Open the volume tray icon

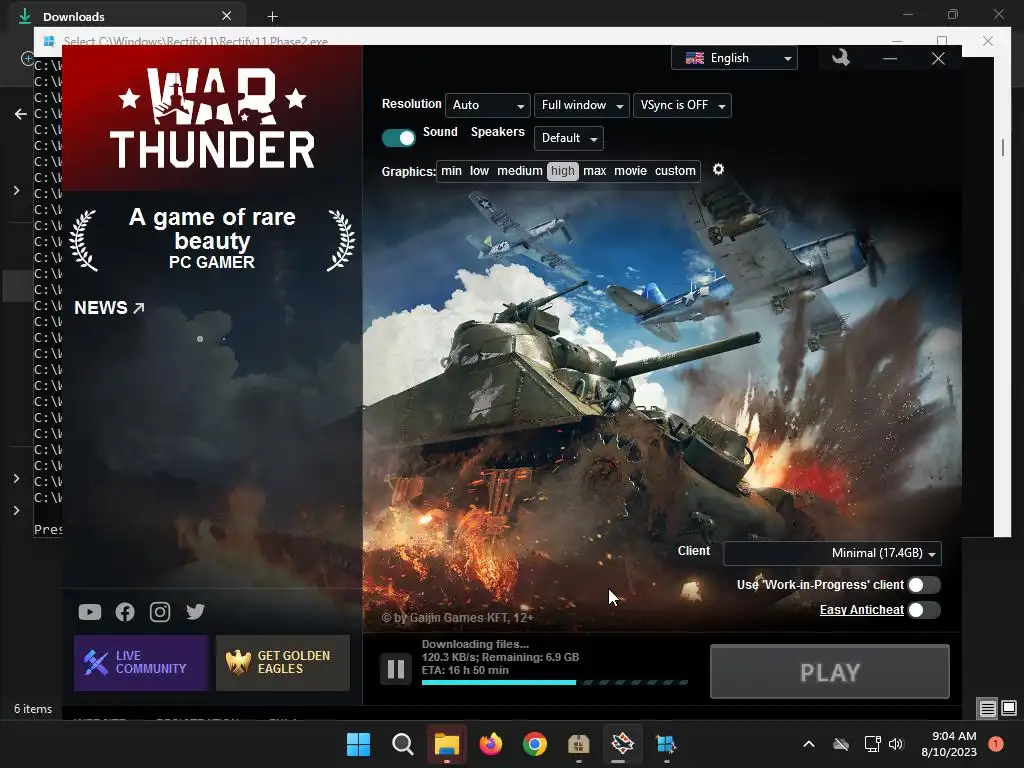point(896,744)
